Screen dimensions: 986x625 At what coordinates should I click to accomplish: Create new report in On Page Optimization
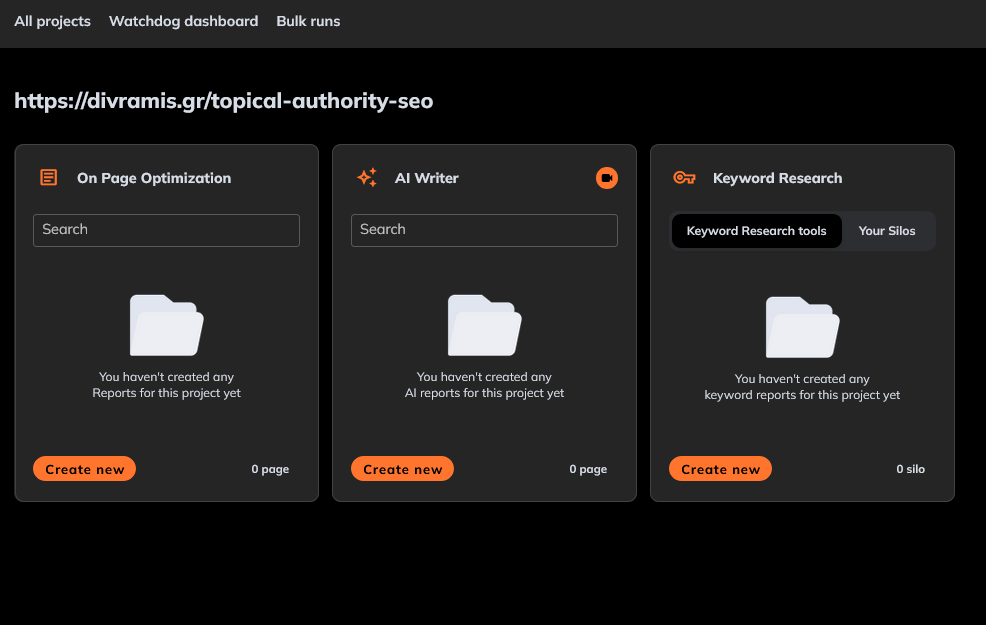pos(84,468)
